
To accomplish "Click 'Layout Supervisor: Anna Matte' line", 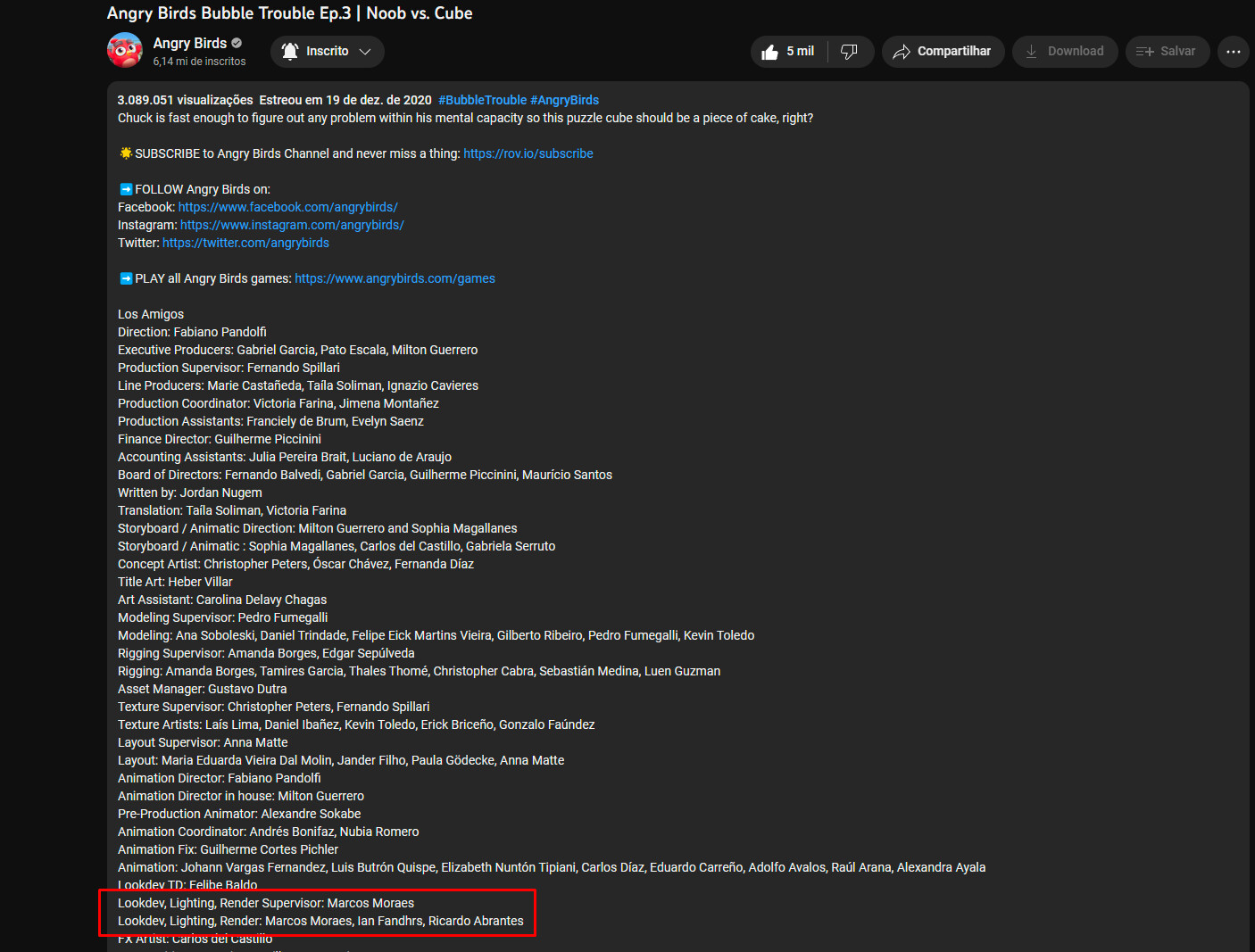I will (203, 742).
